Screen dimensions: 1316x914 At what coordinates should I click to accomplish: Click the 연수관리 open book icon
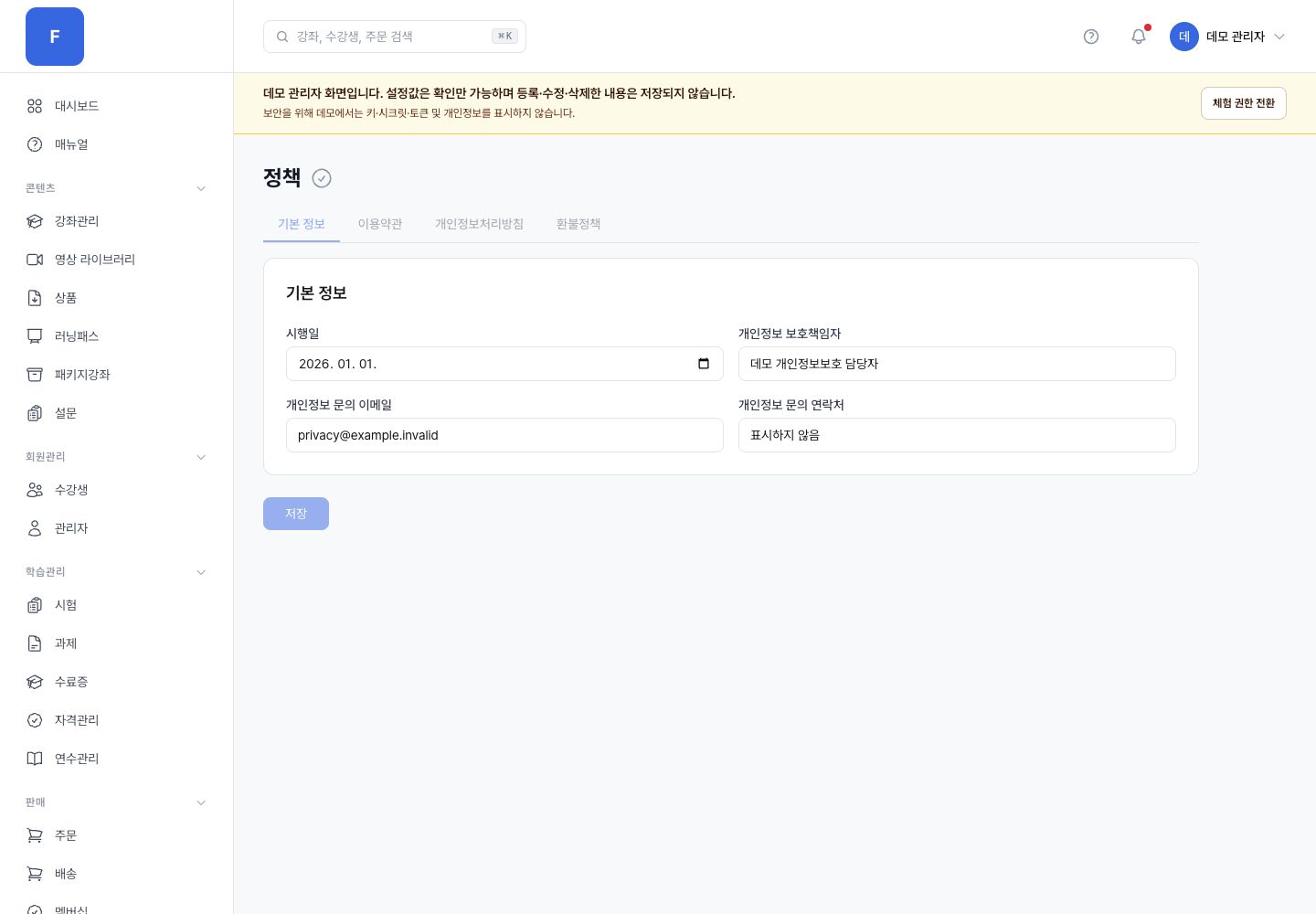35,759
